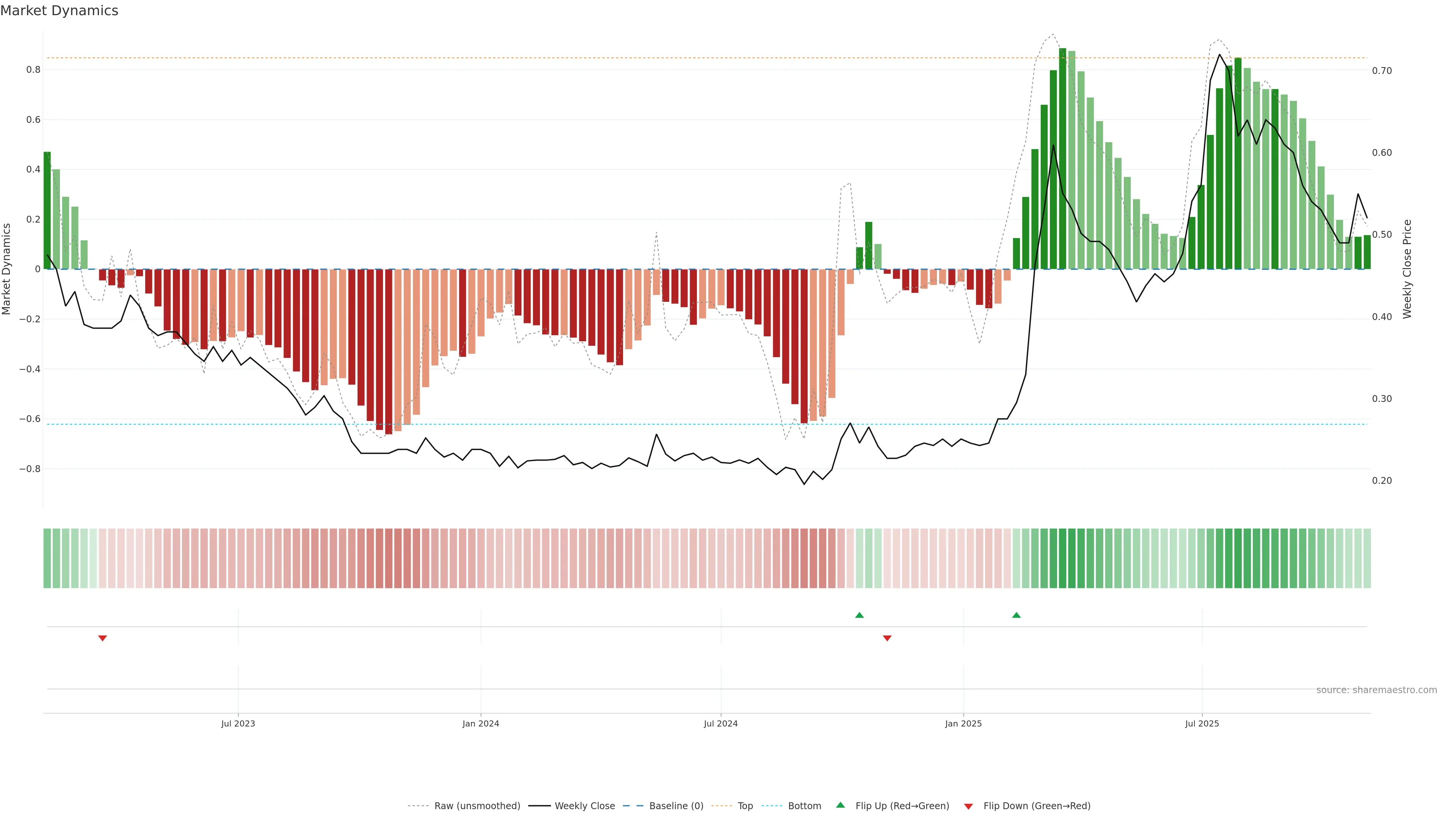1456x819 pixels.
Task: Click the Market Dynamics y-axis title
Action: [7, 269]
